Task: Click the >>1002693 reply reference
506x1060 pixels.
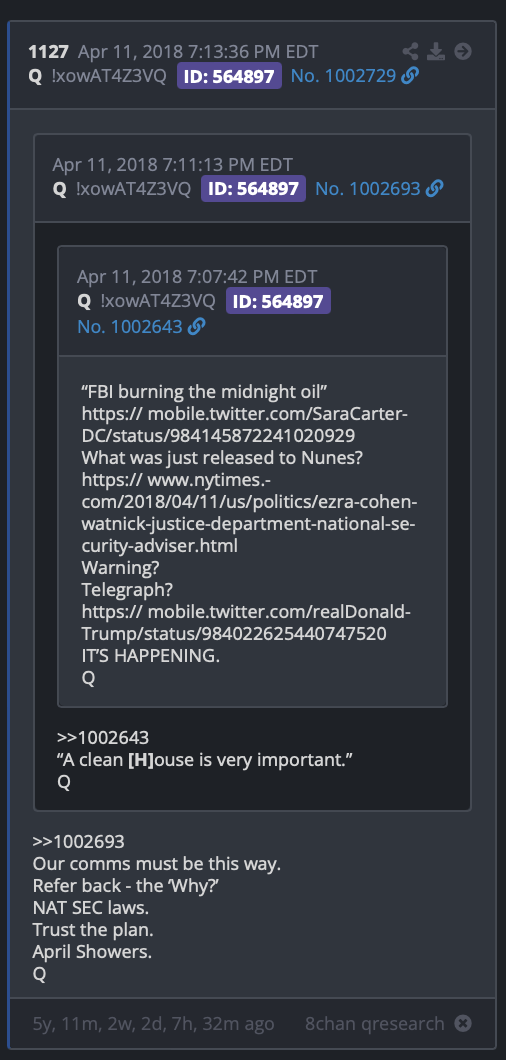Action: (x=78, y=842)
